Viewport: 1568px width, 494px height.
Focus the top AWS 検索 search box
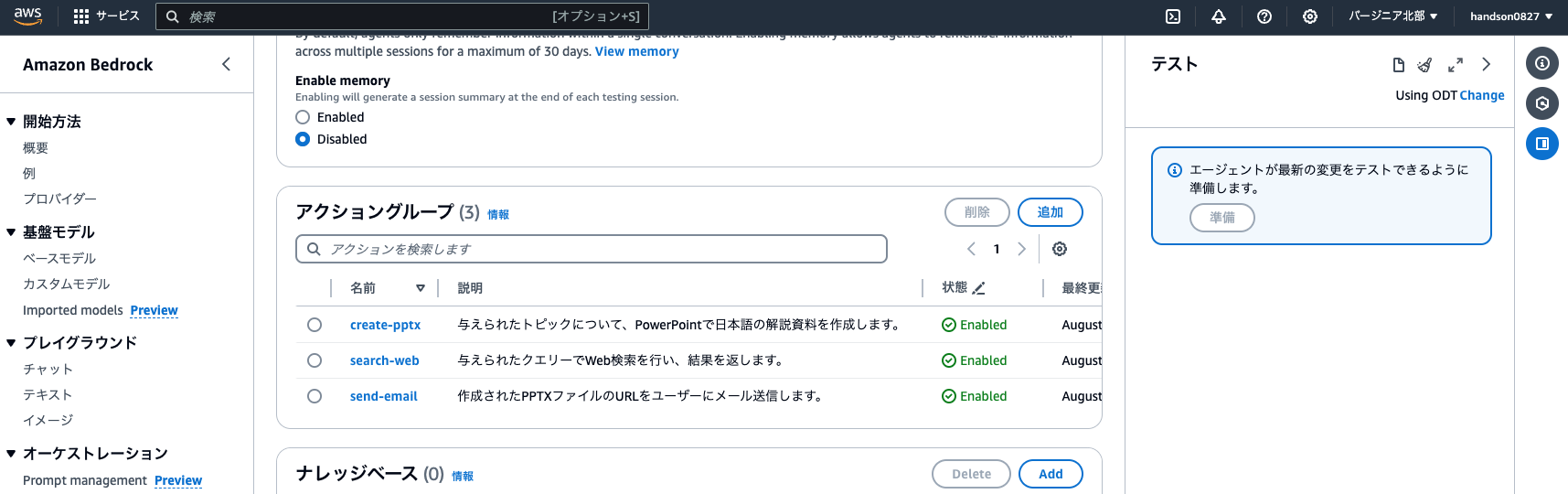[x=402, y=16]
